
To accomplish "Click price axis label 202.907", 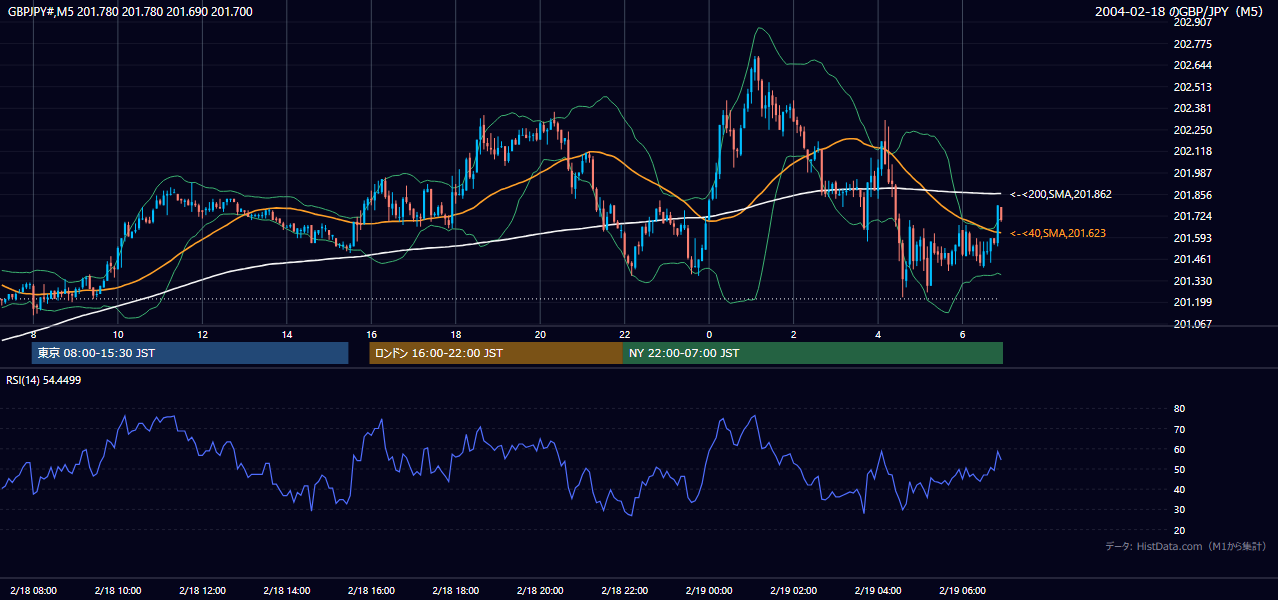I will pos(1192,22).
